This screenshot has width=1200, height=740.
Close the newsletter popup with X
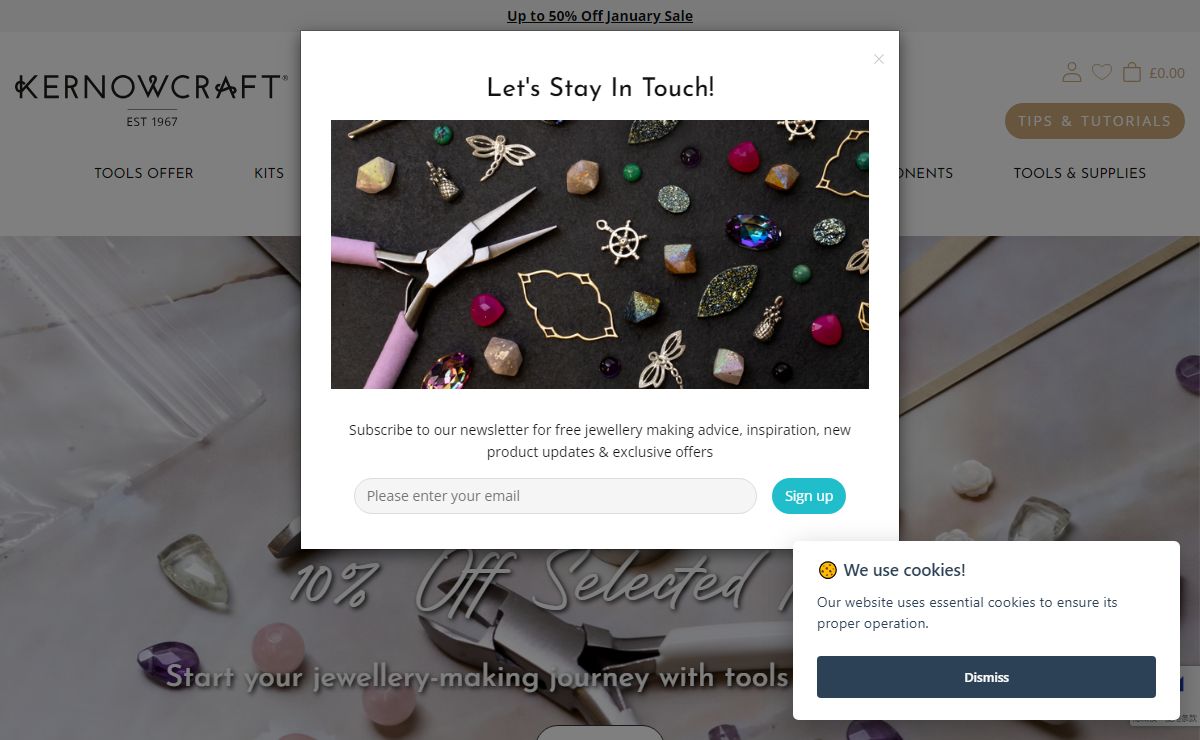[879, 59]
